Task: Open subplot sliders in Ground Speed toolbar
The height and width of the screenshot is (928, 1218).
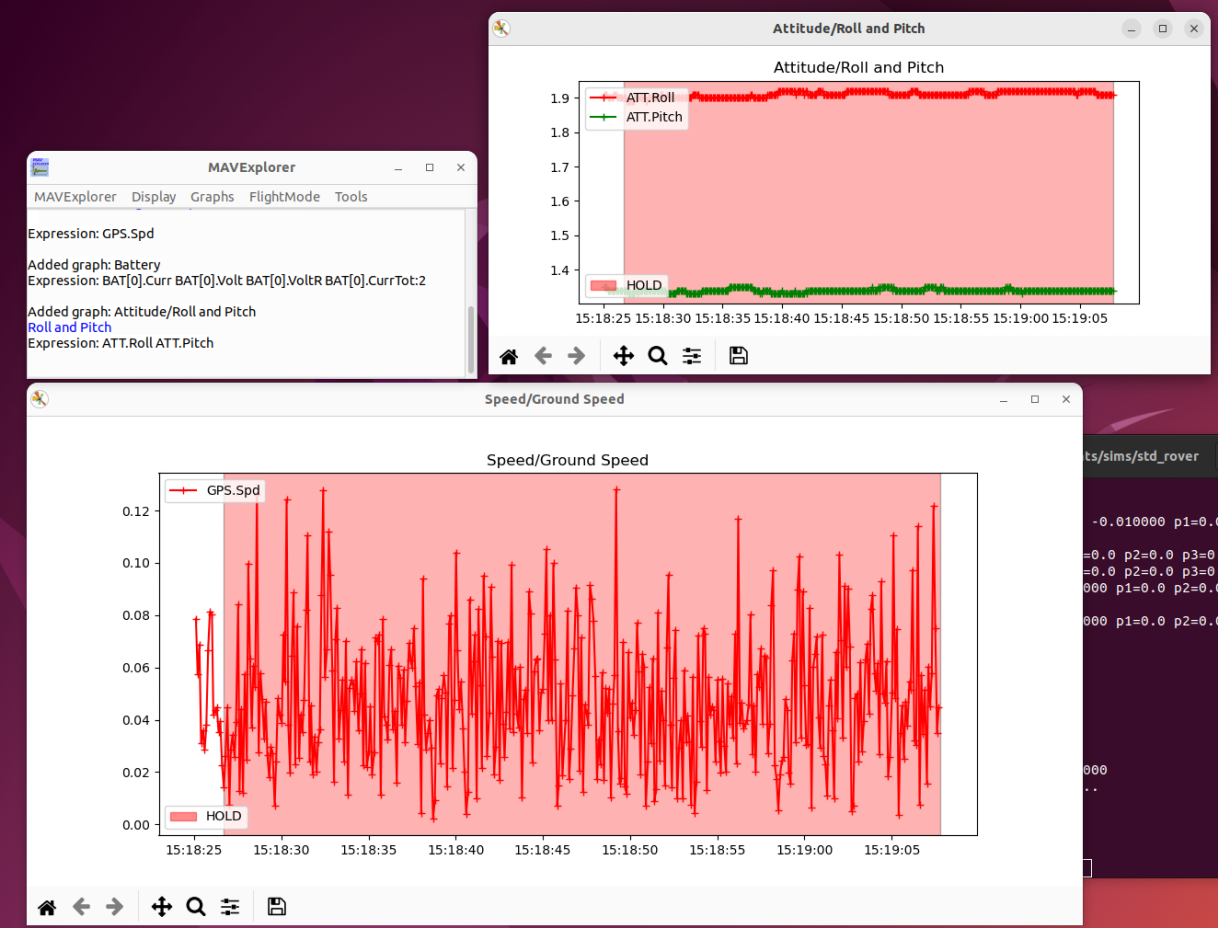Action: 230,907
